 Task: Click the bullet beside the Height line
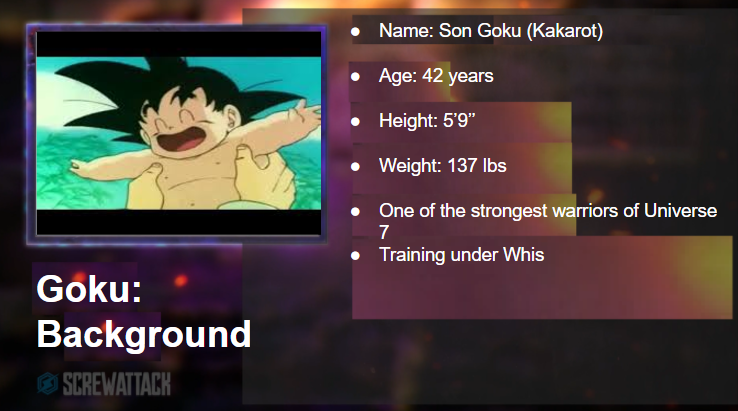[x=355, y=121]
